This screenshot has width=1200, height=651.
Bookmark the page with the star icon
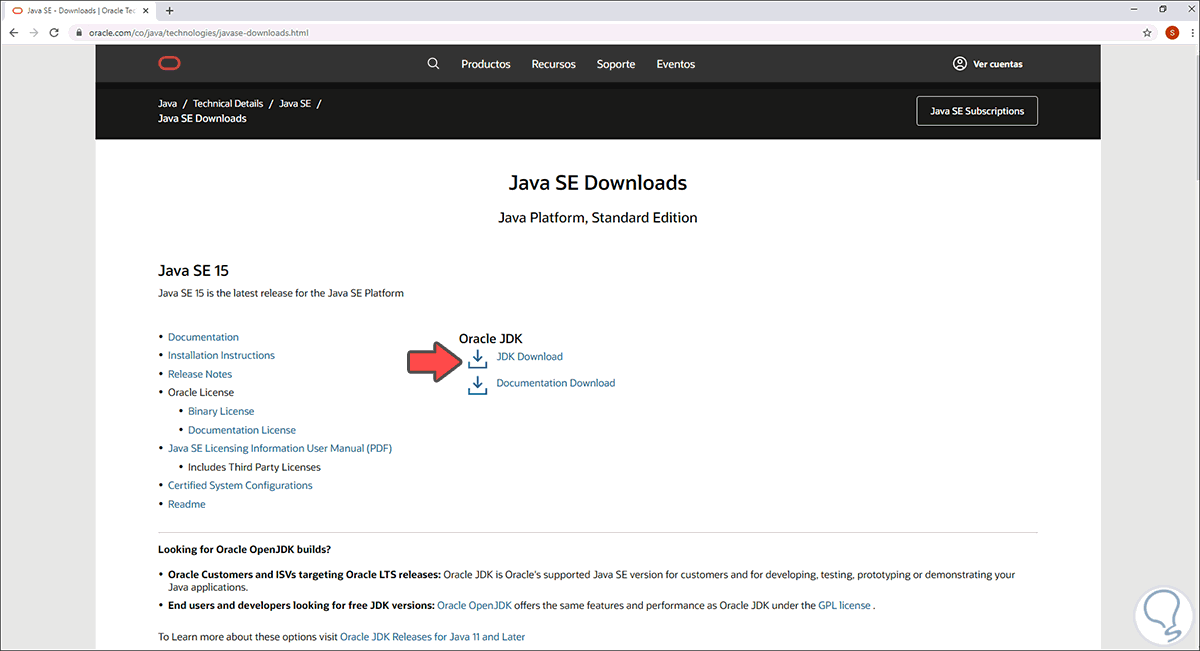[1147, 32]
